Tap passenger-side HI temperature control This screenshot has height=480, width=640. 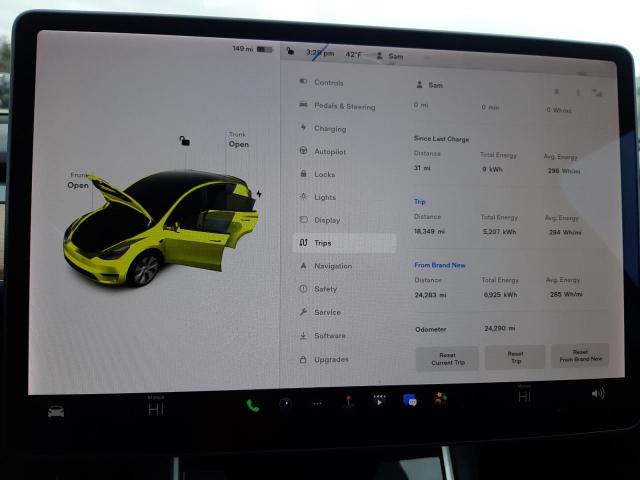coord(524,394)
